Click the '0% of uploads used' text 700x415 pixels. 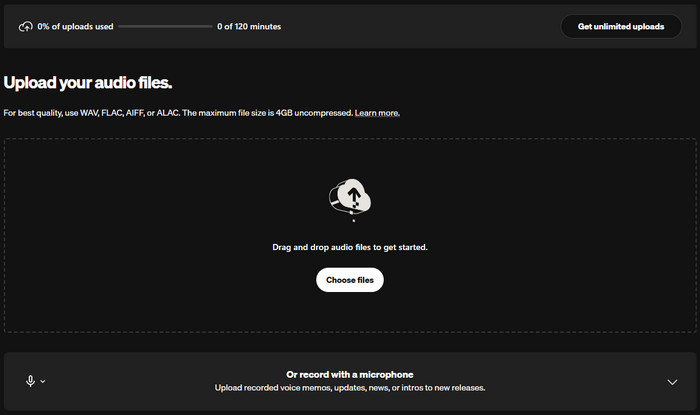[75, 27]
